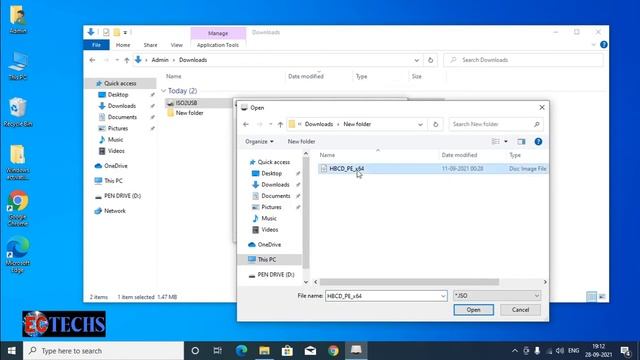Image resolution: width=640 pixels, height=360 pixels.
Task: Expand the dialog address path dropdown
Action: [420, 124]
